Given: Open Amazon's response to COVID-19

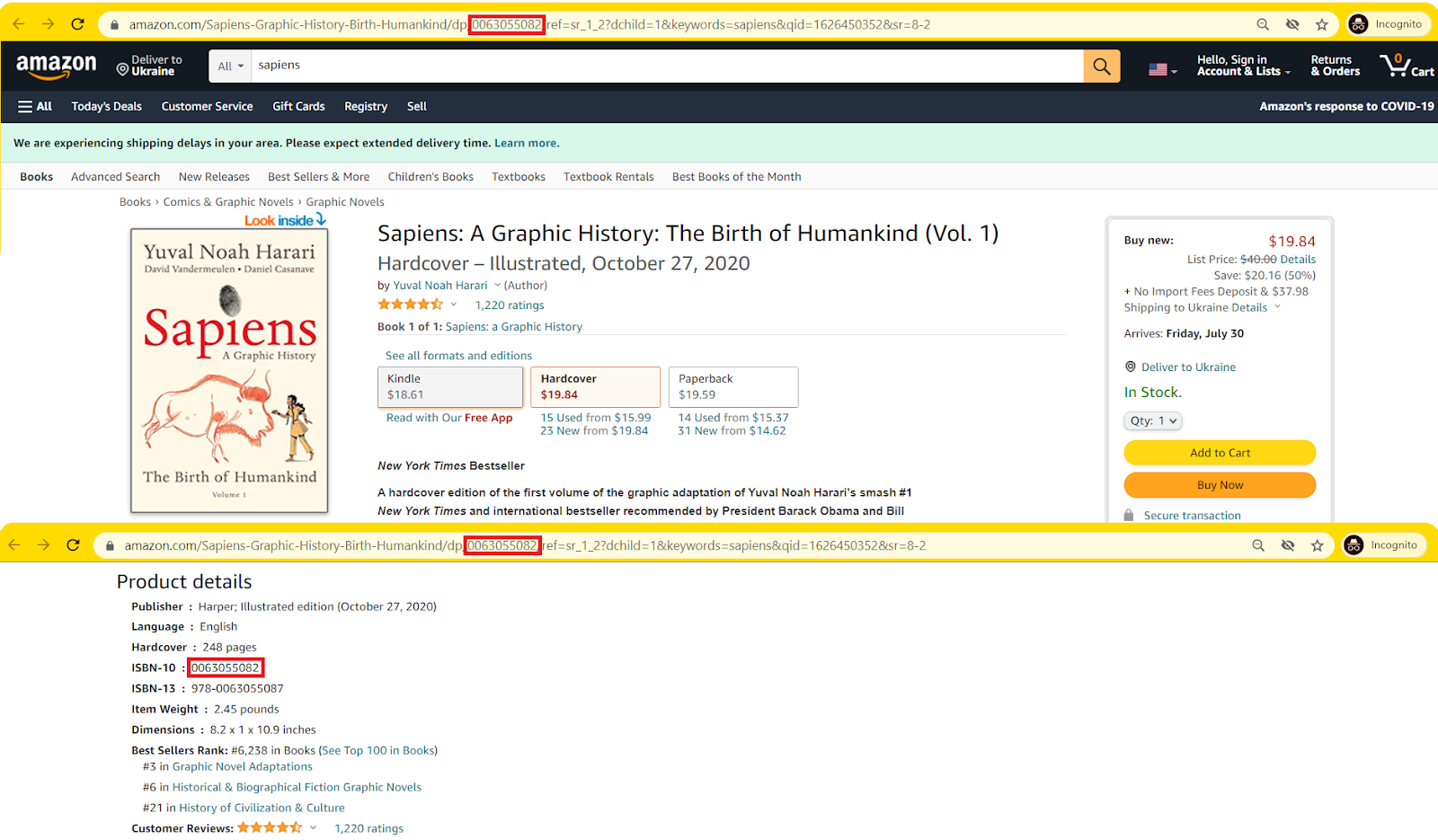Looking at the screenshot, I should pyautogui.click(x=1346, y=106).
